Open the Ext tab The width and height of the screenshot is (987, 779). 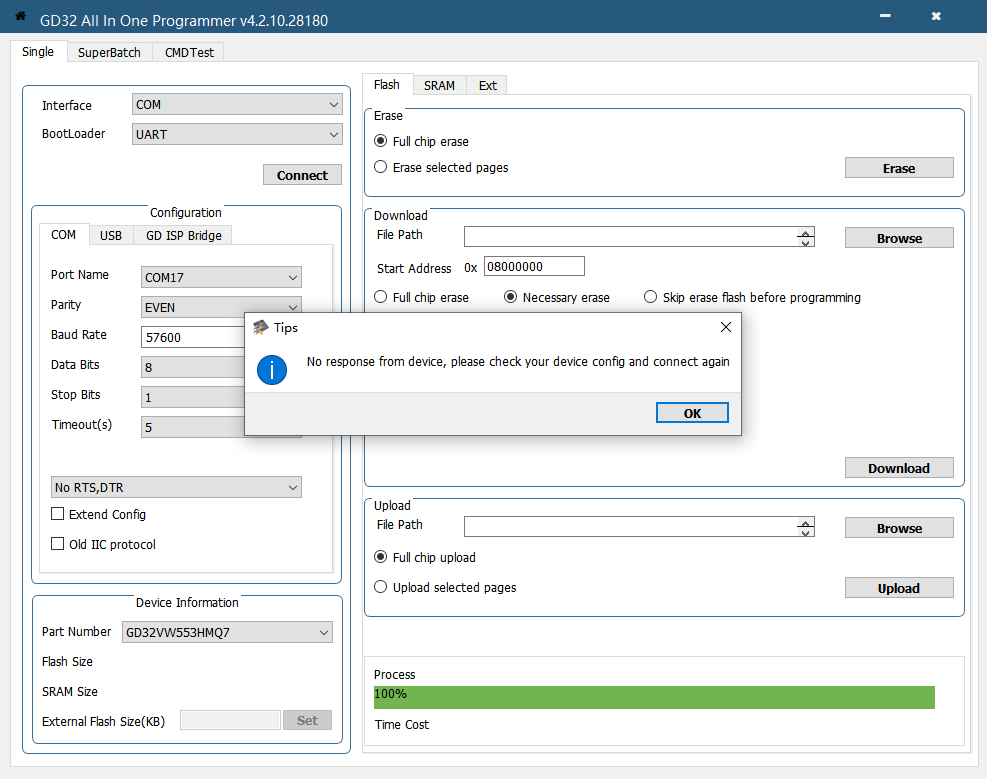pyautogui.click(x=487, y=85)
